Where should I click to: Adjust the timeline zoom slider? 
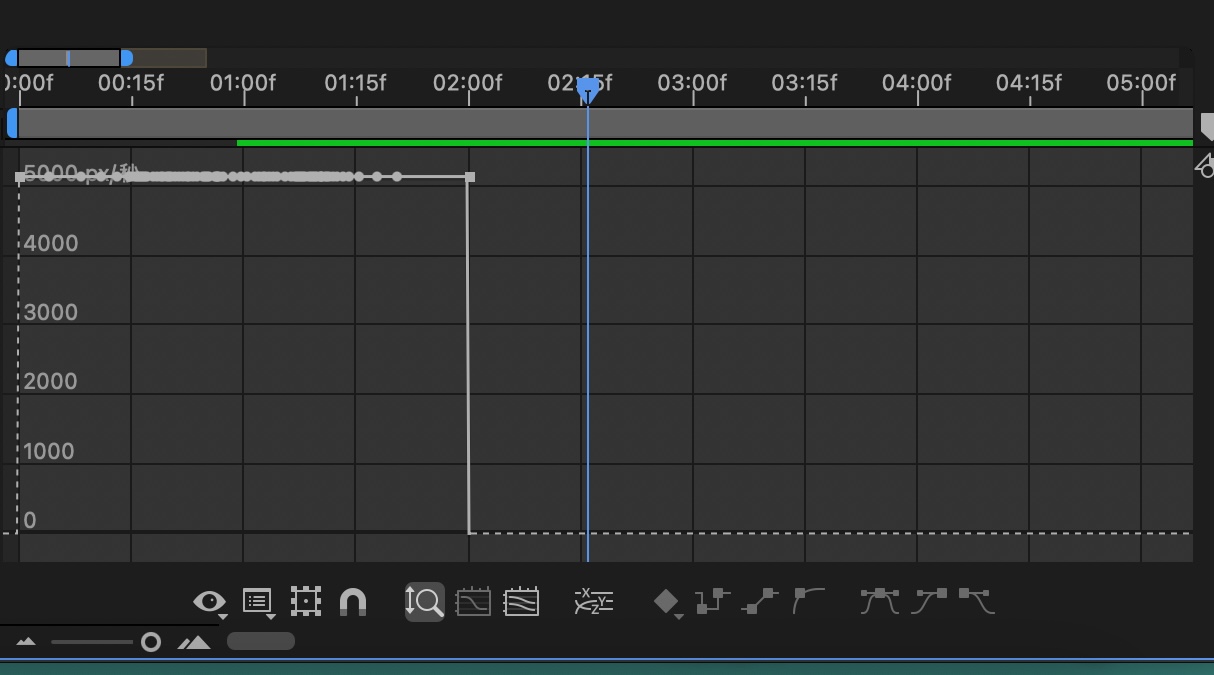(150, 641)
